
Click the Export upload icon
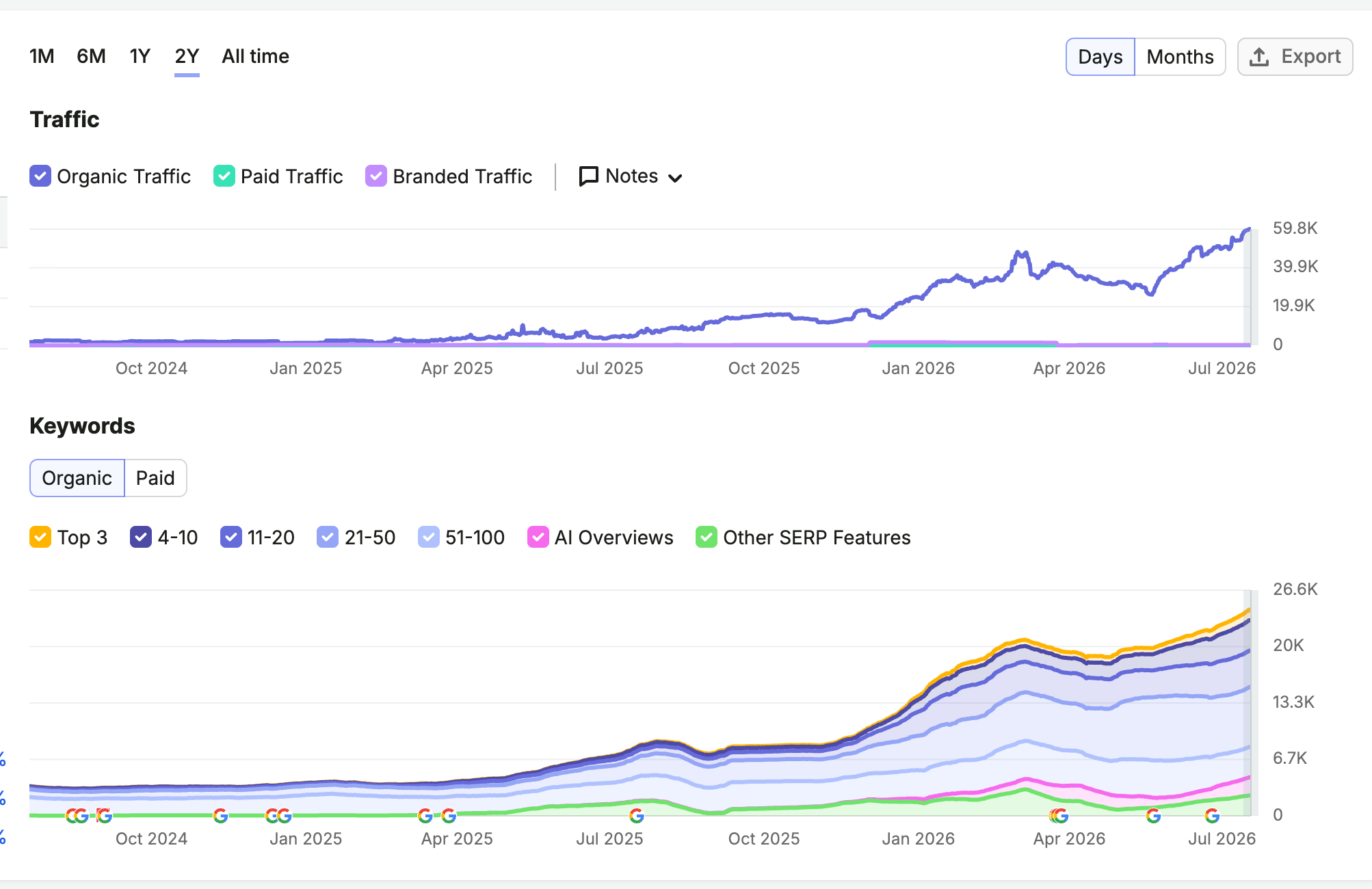coord(1259,57)
